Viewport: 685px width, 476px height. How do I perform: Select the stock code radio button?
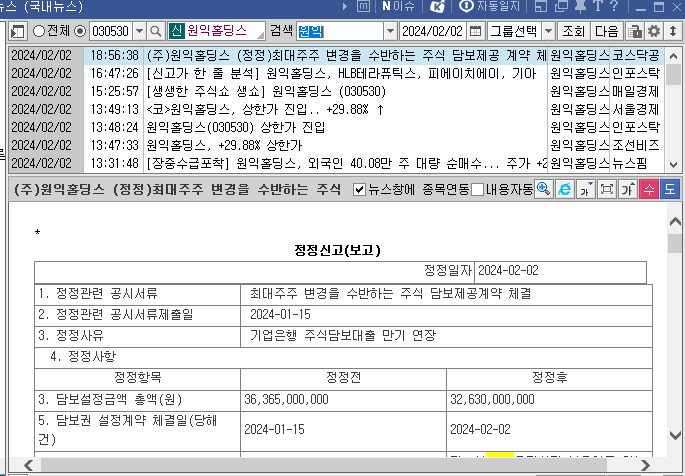click(80, 31)
